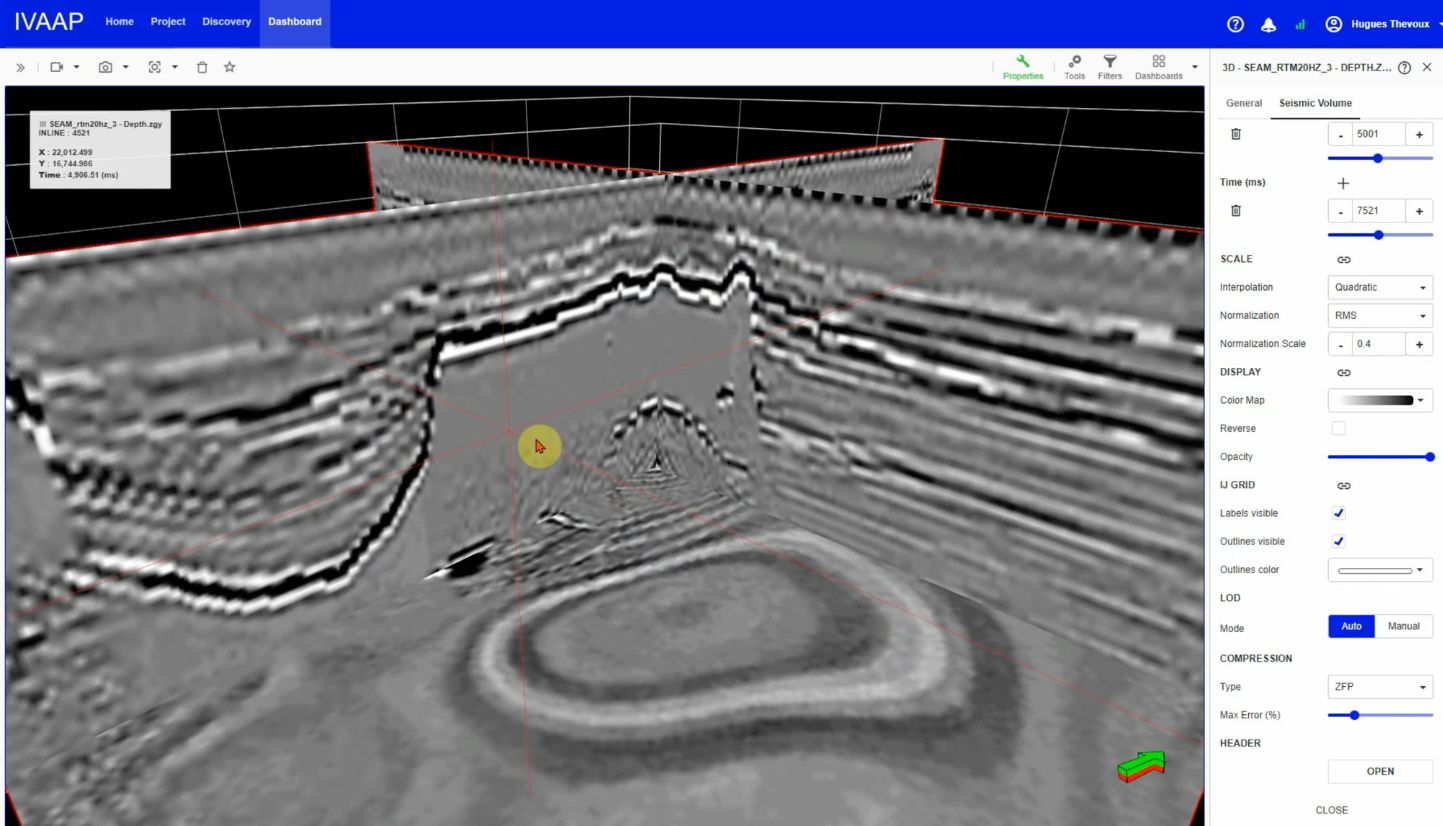1443x826 pixels.
Task: Adjust the slider under 5001
Action: pos(1380,158)
